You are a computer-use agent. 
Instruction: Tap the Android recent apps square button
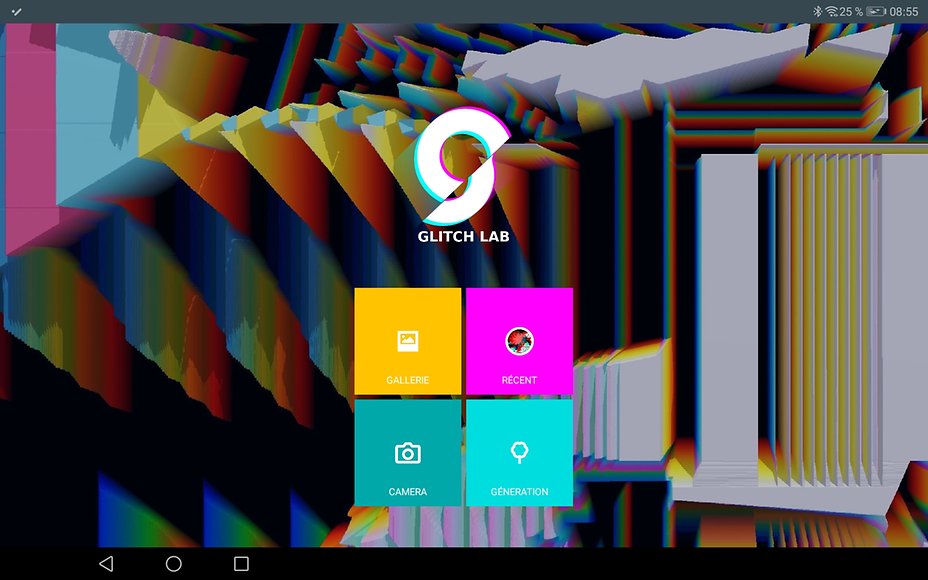pos(241,563)
